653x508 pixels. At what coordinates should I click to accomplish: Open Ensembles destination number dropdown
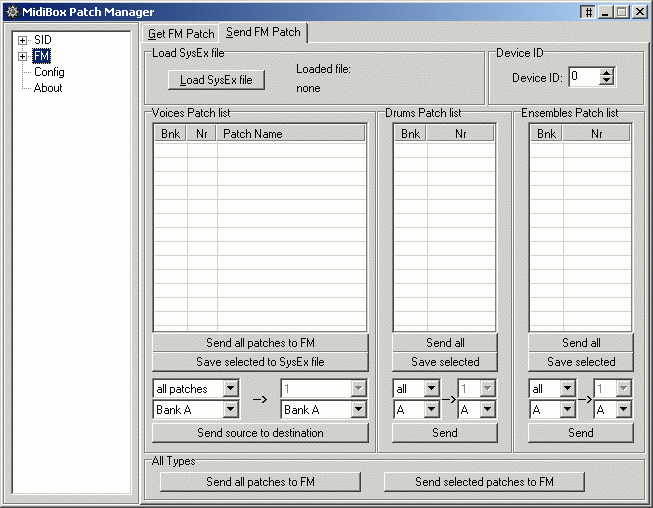tap(623, 388)
